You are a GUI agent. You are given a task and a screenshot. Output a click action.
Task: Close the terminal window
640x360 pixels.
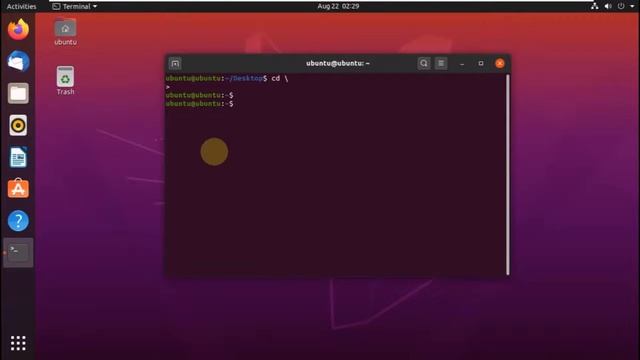click(500, 63)
